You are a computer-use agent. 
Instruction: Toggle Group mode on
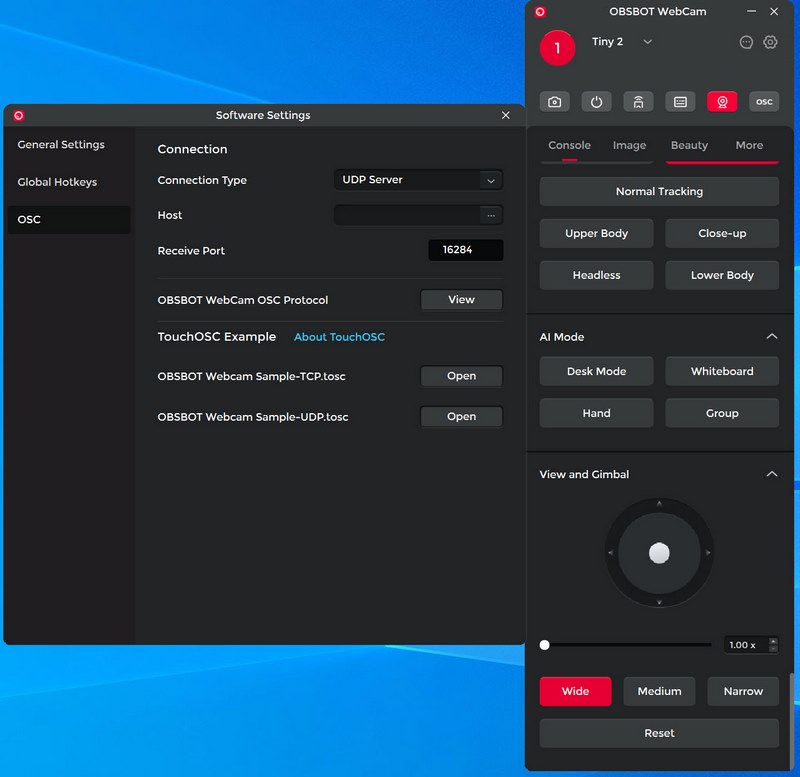[x=722, y=413]
